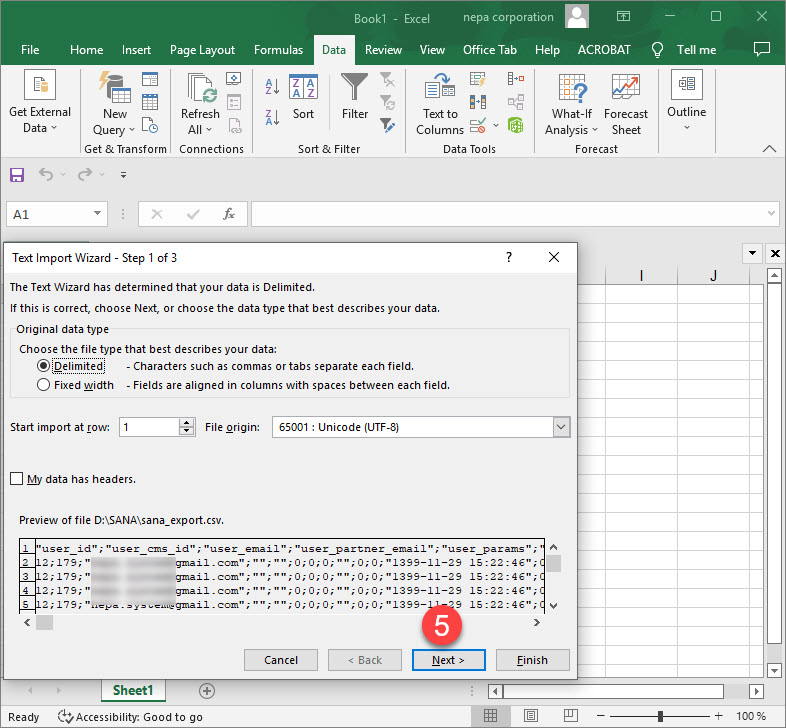Switch to the Review tab
This screenshot has width=786, height=728.
pos(383,50)
